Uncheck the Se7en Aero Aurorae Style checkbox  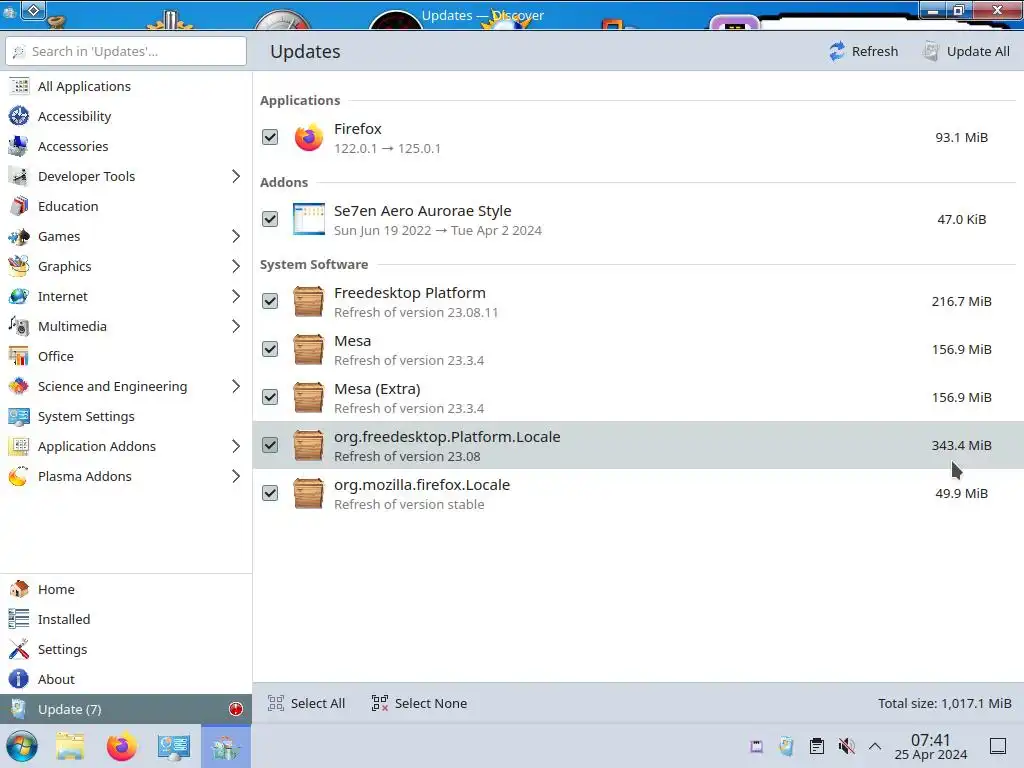270,219
